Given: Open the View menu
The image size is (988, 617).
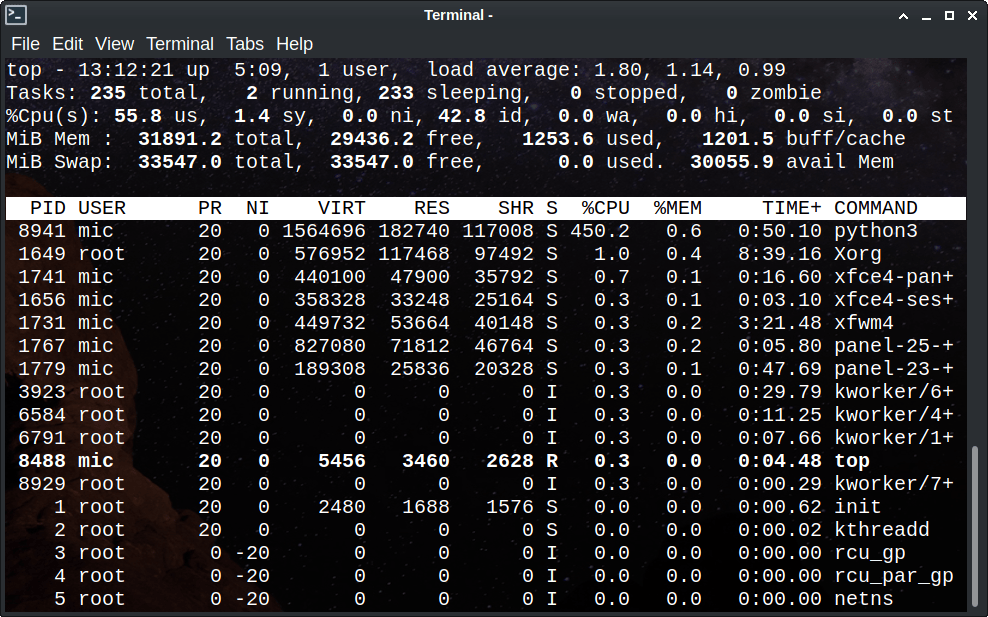Looking at the screenshot, I should 114,44.
